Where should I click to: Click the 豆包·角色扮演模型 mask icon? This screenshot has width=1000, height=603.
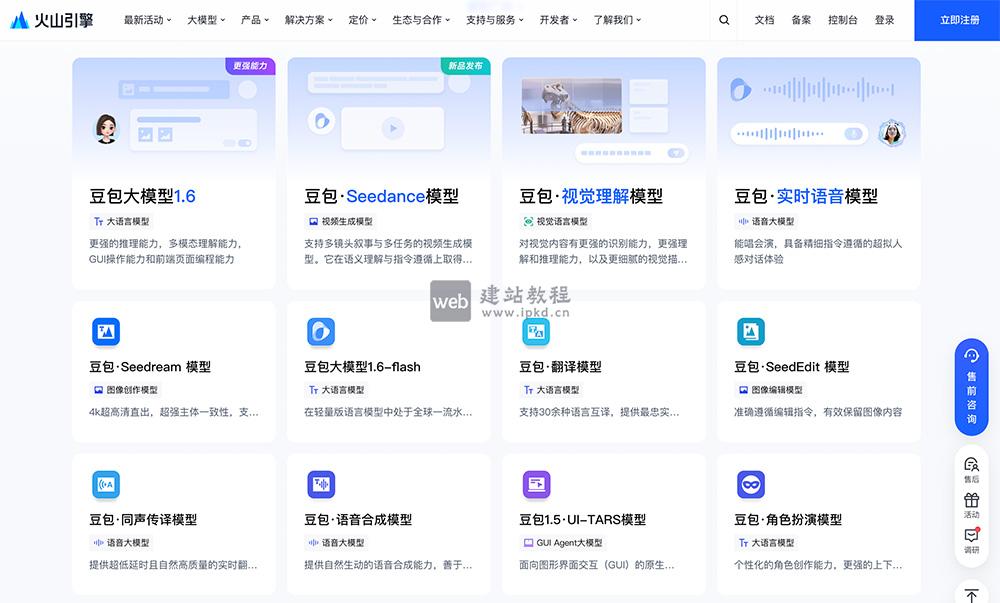coord(751,485)
